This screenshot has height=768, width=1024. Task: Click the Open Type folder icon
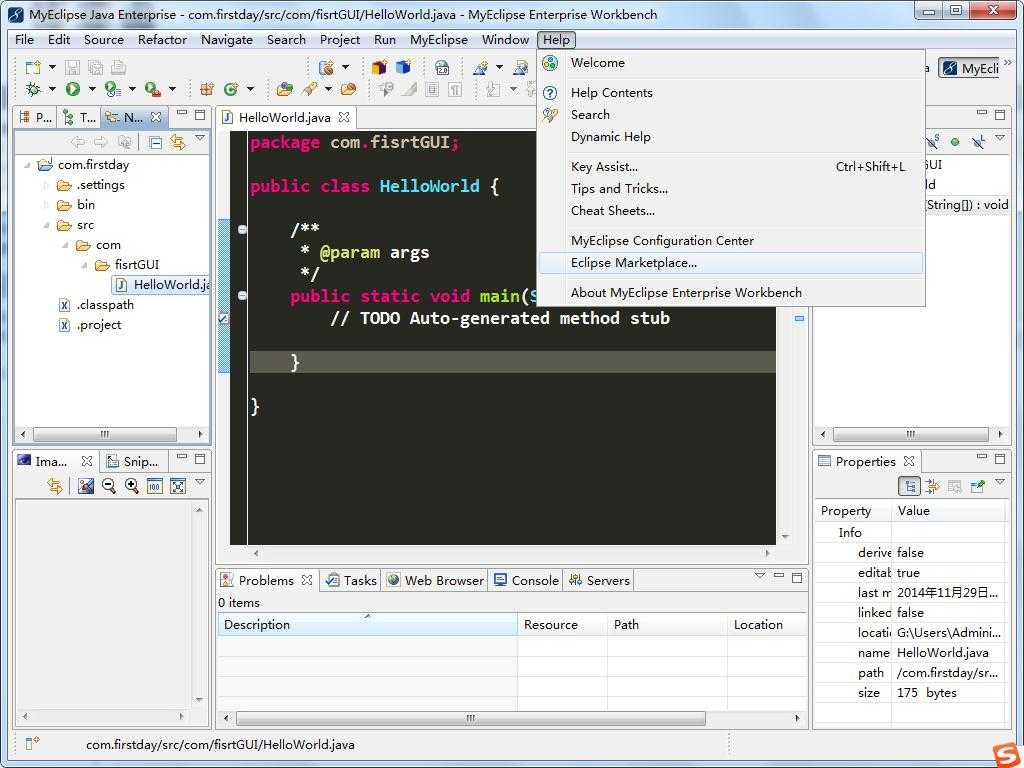click(x=285, y=89)
